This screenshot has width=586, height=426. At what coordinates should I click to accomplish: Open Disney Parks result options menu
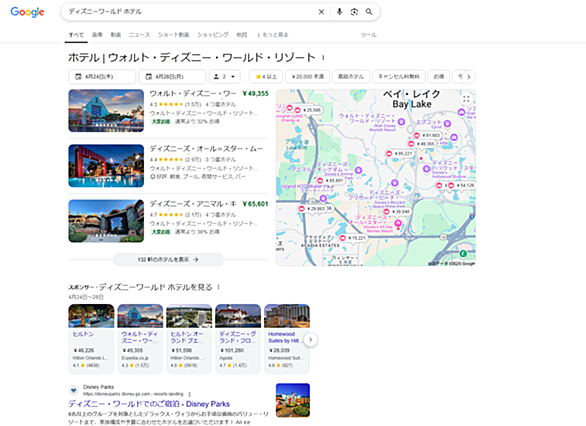[x=189, y=394]
